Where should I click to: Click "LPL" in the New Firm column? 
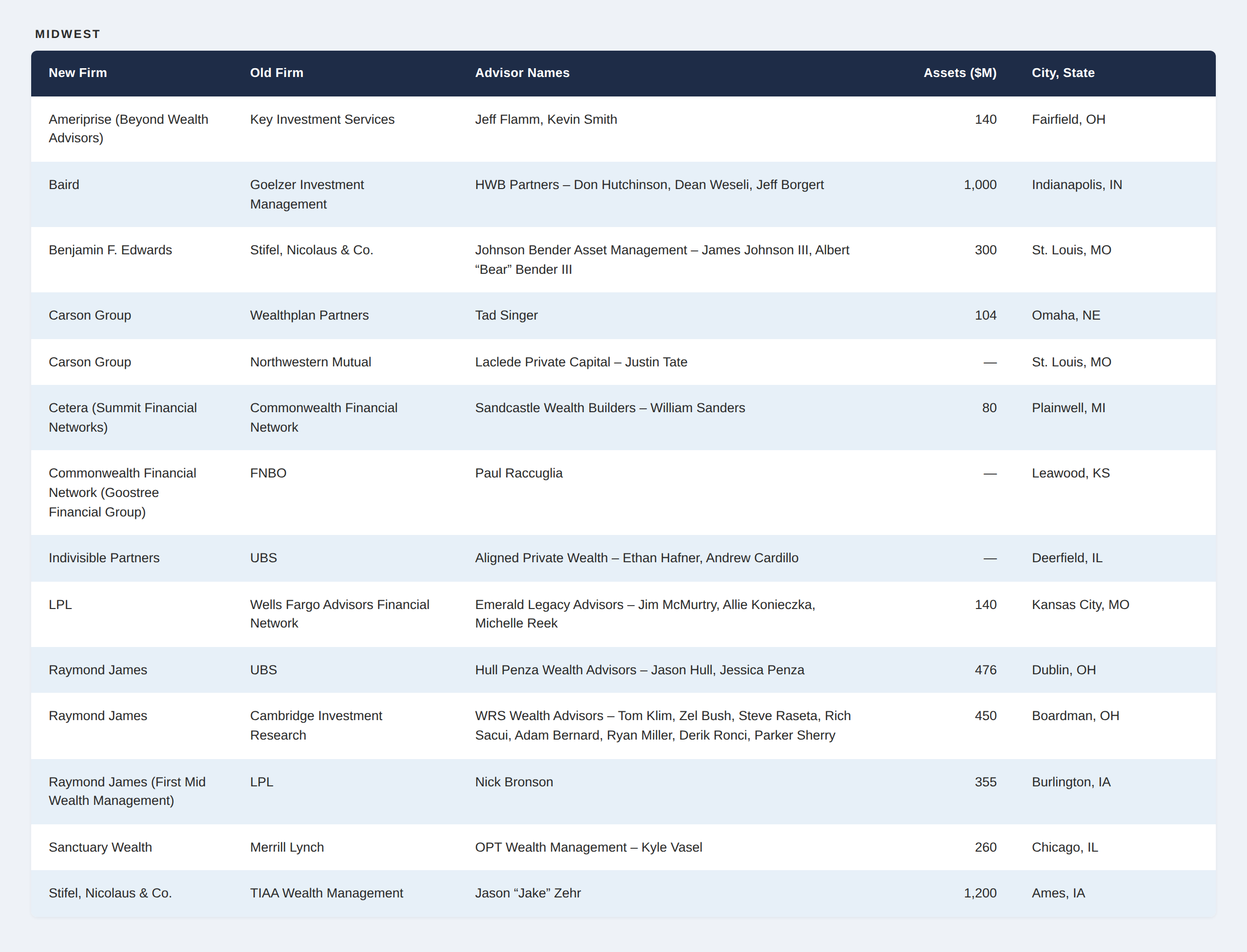(60, 605)
